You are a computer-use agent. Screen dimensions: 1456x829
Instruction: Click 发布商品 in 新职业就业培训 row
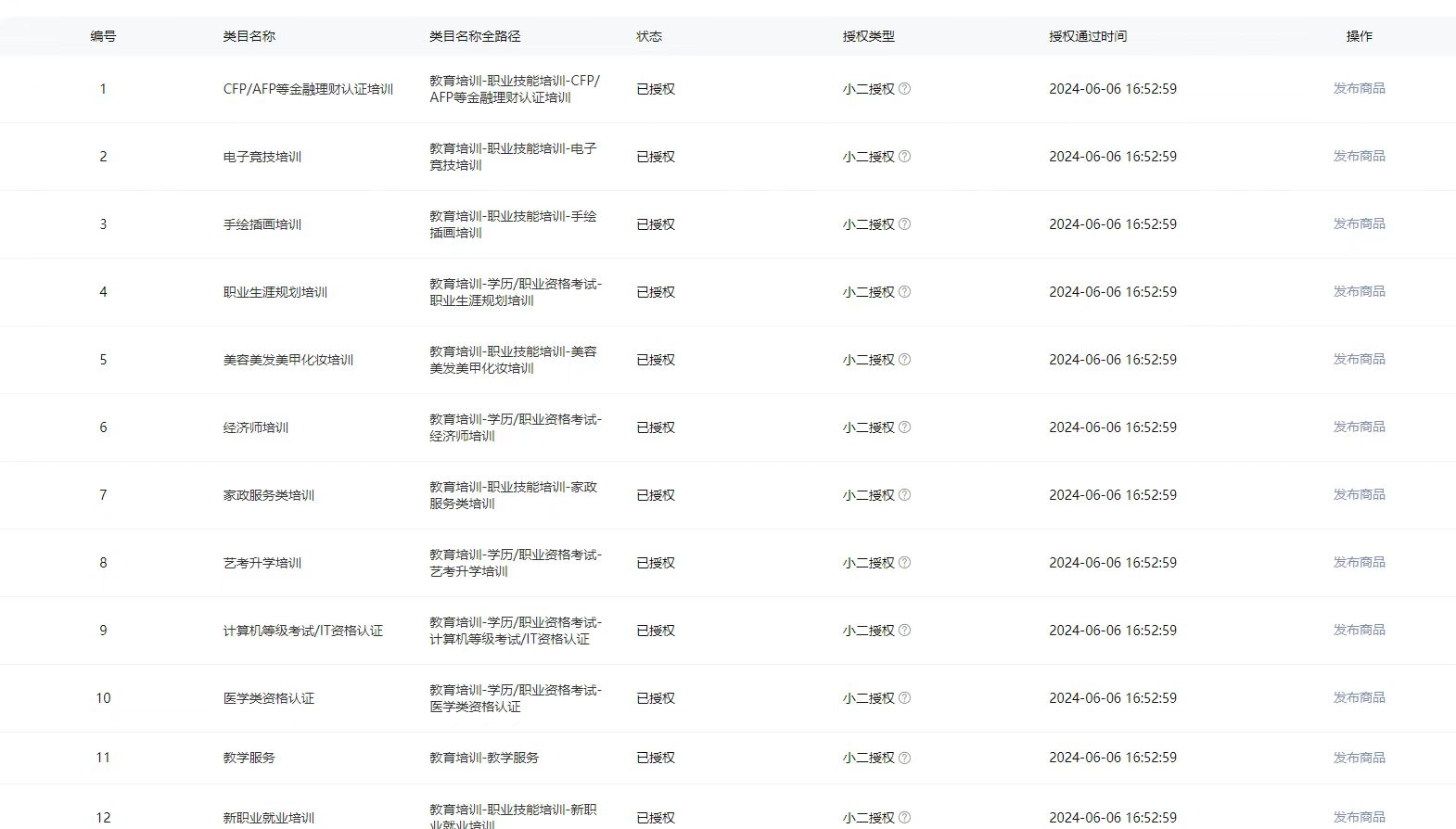point(1359,817)
